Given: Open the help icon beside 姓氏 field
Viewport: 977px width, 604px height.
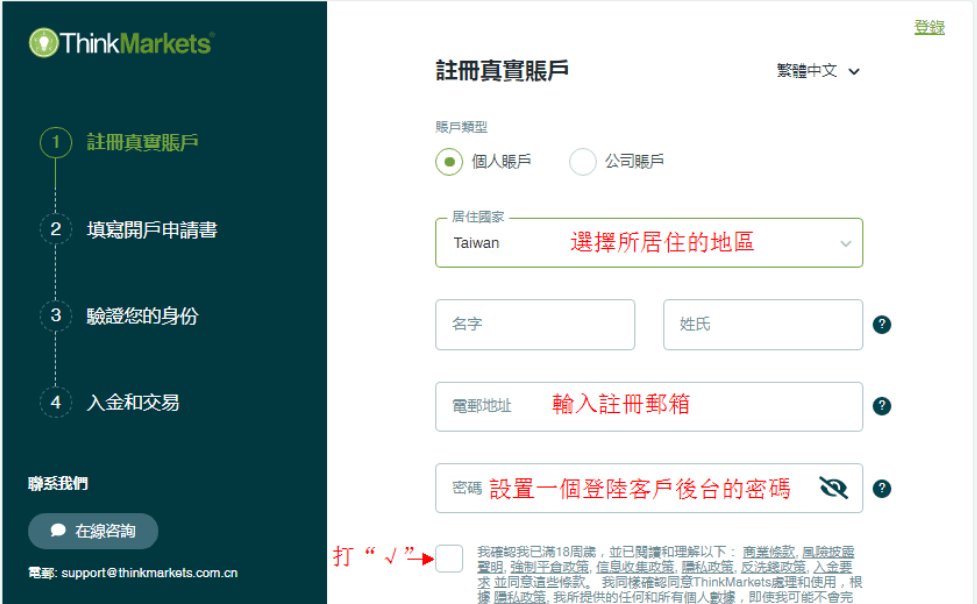Looking at the screenshot, I should (x=881, y=324).
